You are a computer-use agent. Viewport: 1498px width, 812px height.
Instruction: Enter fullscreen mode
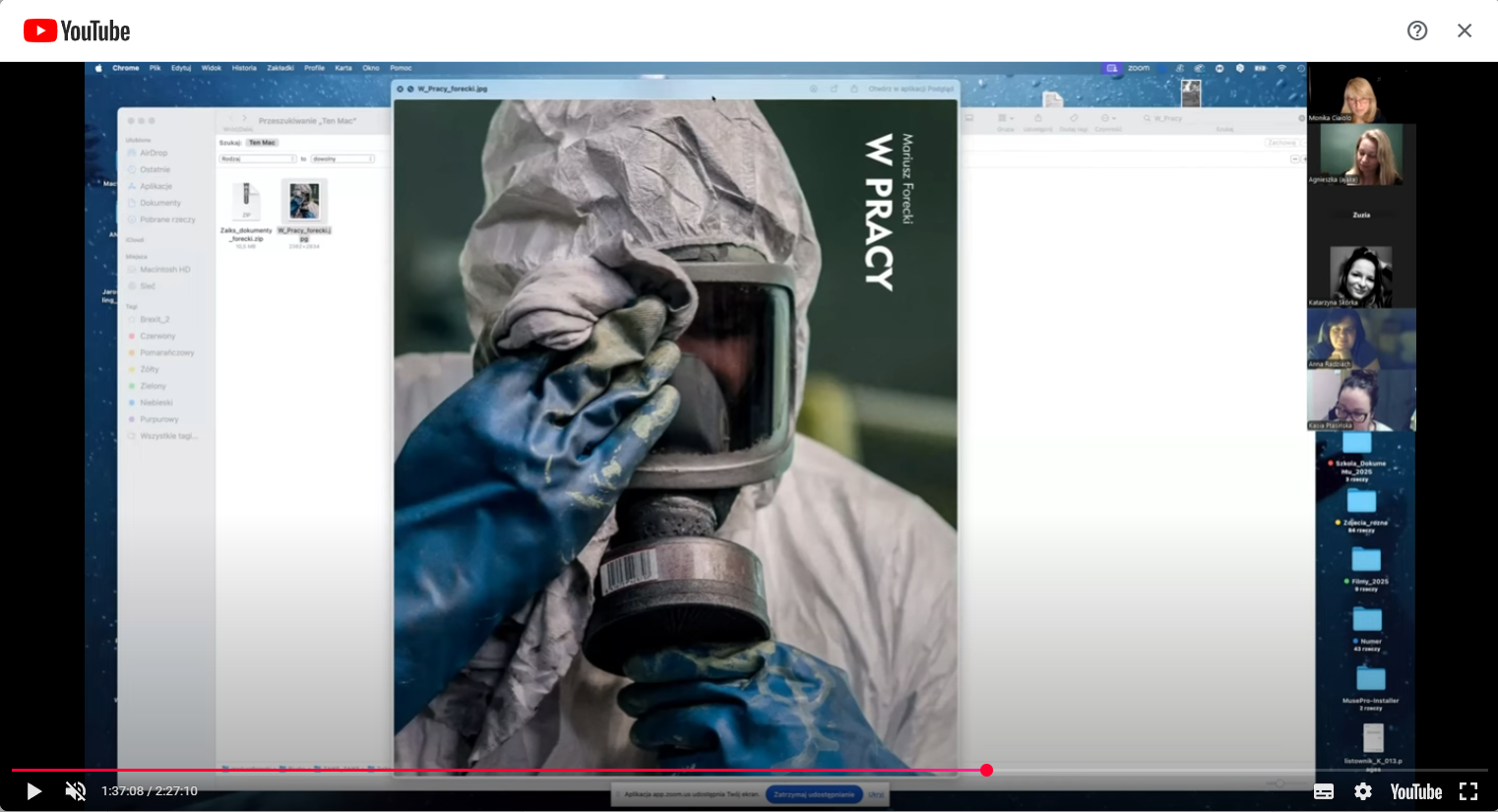point(1468,791)
